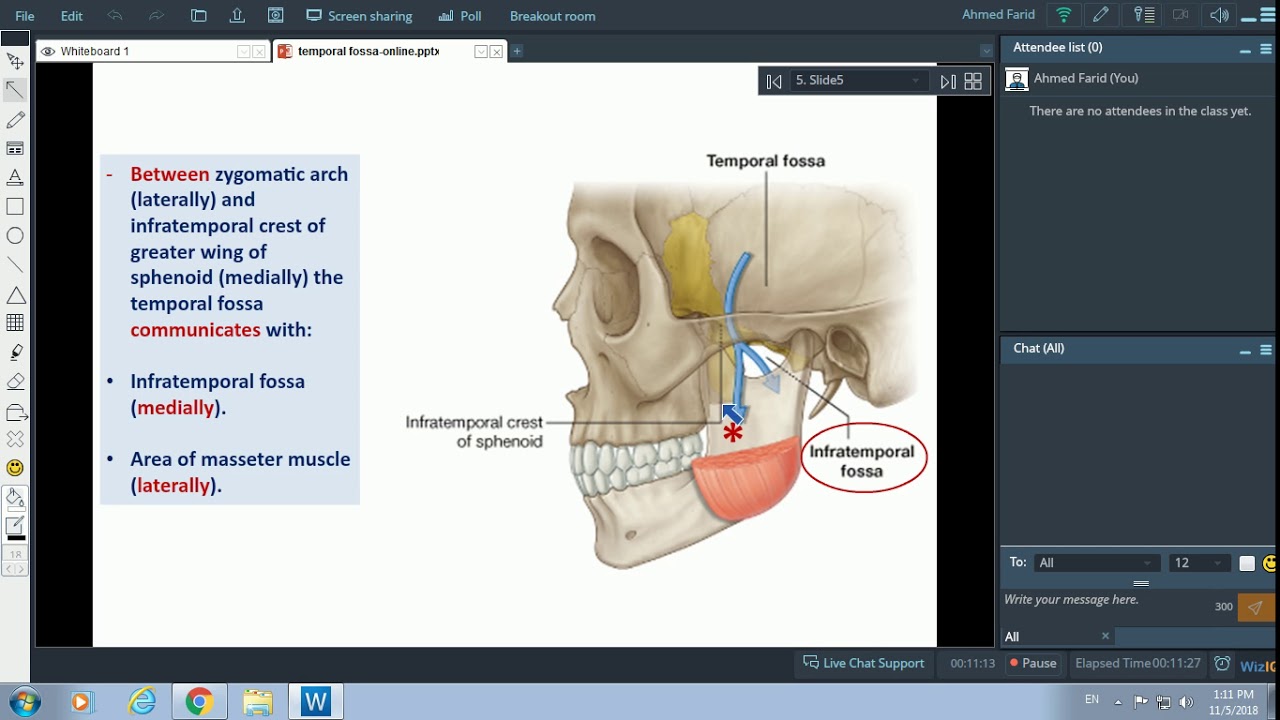Go to the first slide
Viewport: 1280px width, 720px height.
click(x=774, y=81)
